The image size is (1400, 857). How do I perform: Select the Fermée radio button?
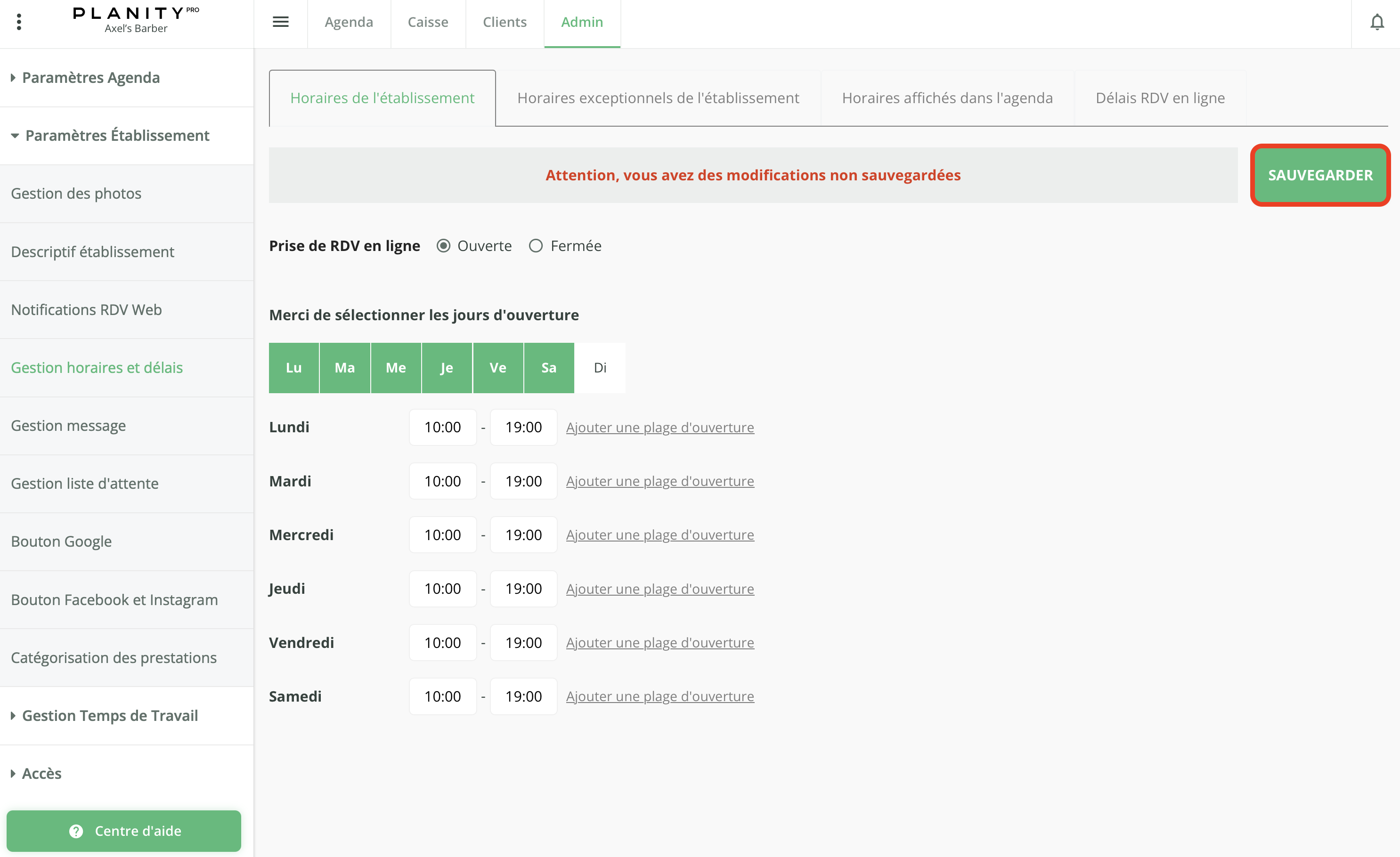[x=536, y=246]
